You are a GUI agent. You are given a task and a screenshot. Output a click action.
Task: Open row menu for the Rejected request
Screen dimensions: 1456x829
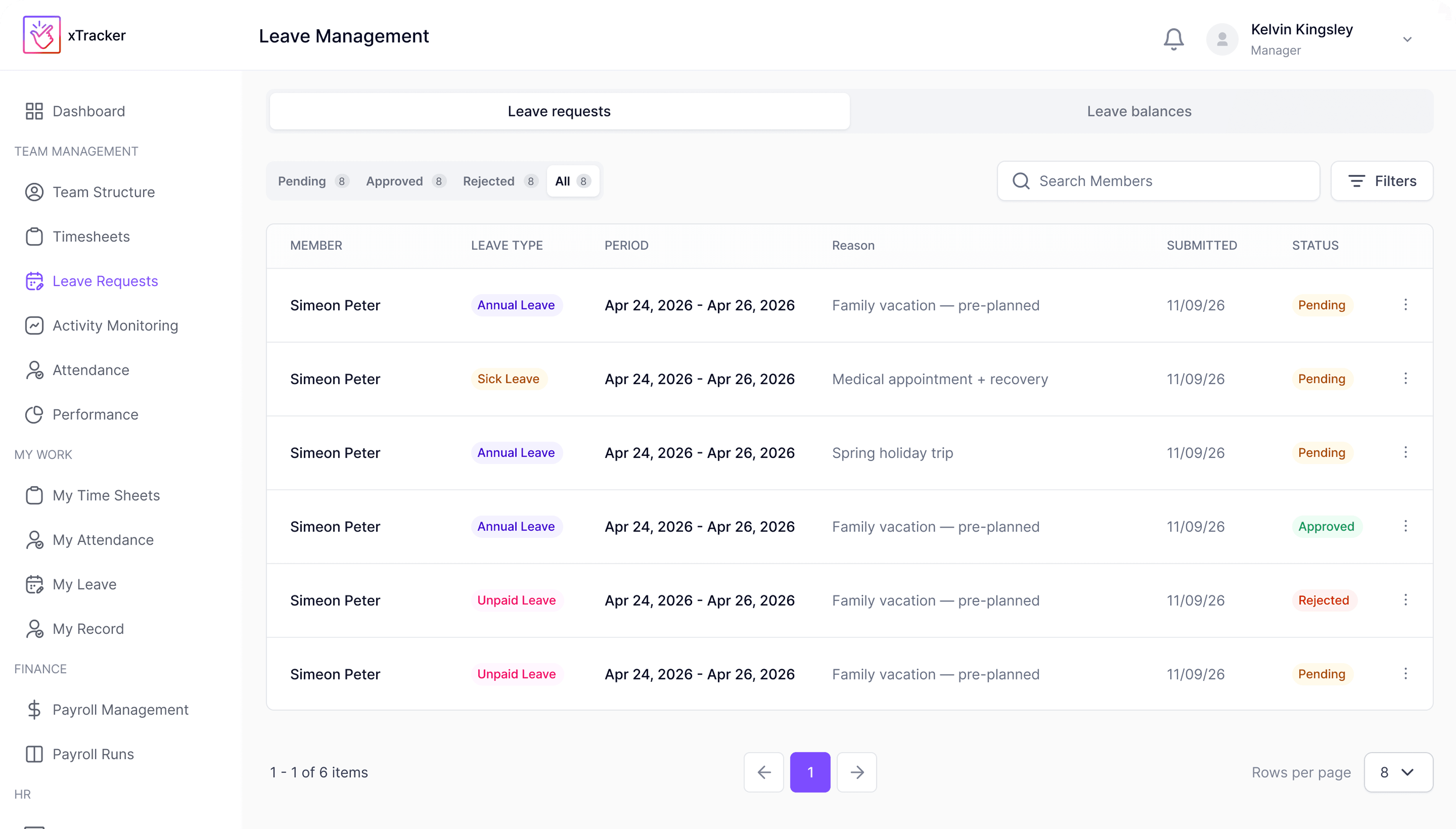pos(1405,600)
